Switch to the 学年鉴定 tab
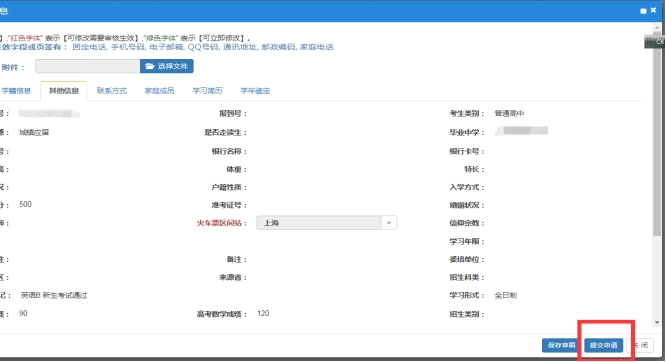 [255, 90]
